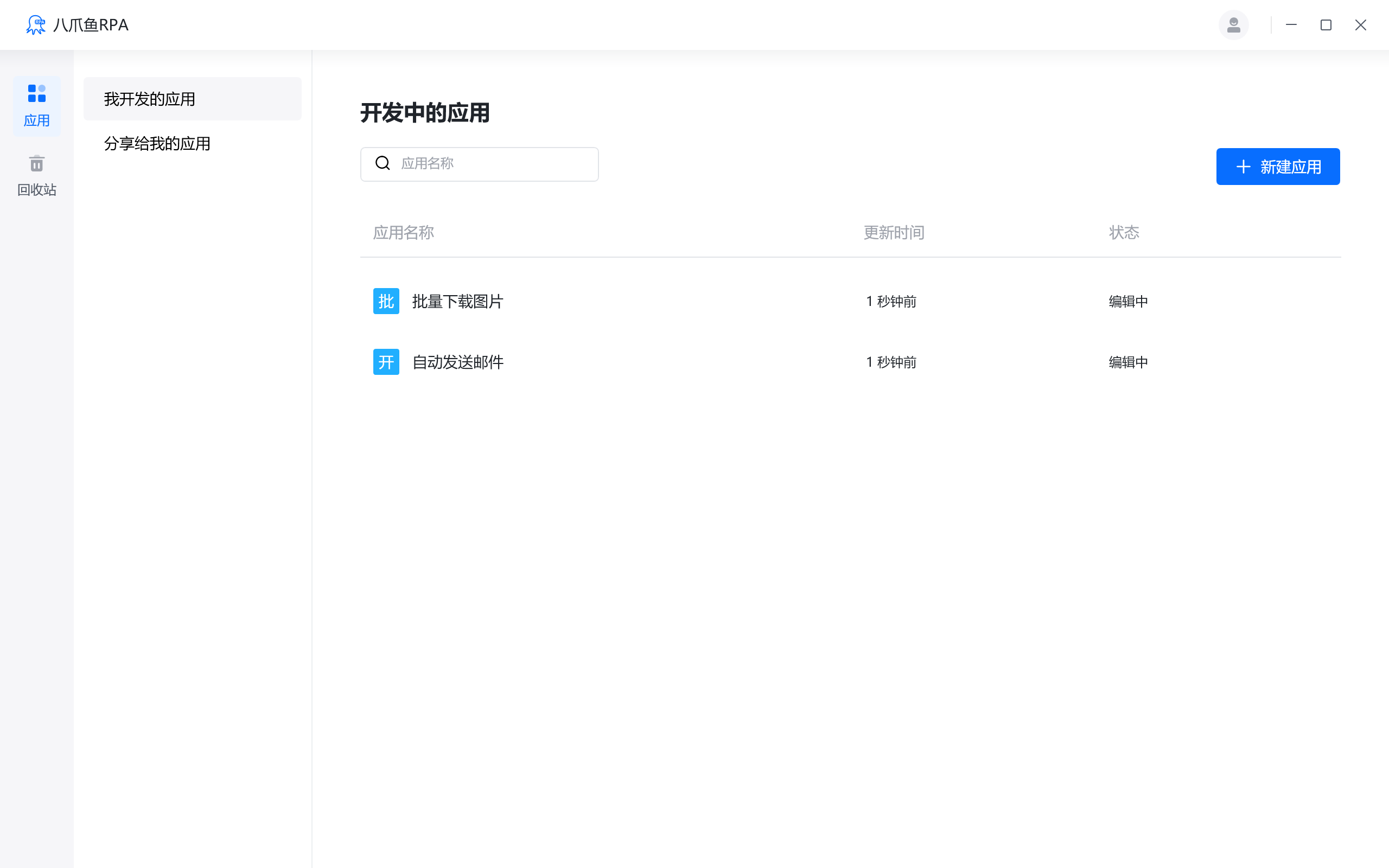Click the user avatar icon

tap(1233, 25)
